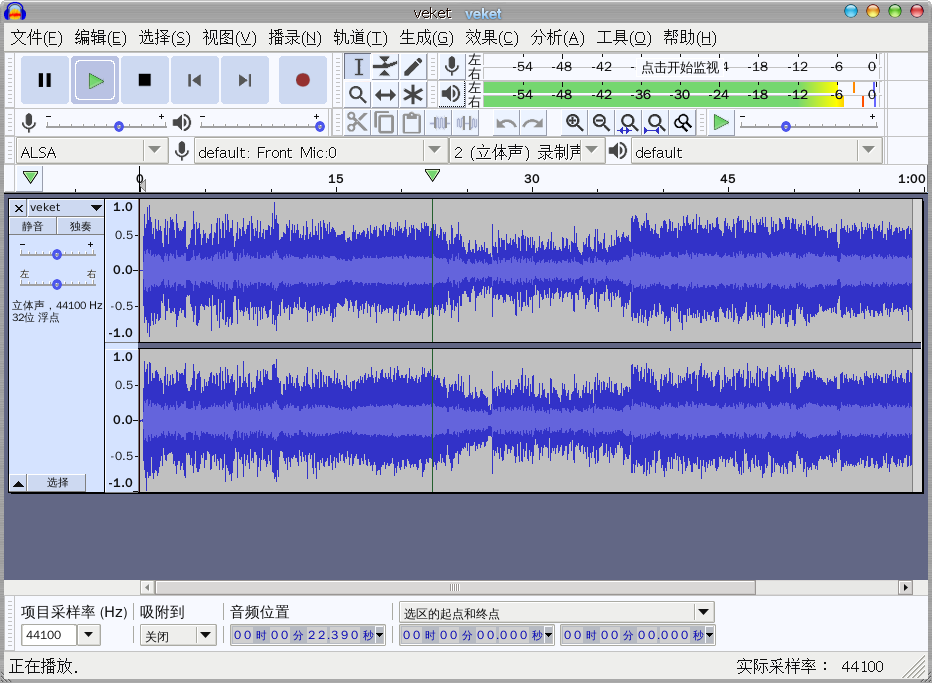This screenshot has height=683, width=932.
Task: Select the Draw pencil tool
Action: click(x=413, y=67)
